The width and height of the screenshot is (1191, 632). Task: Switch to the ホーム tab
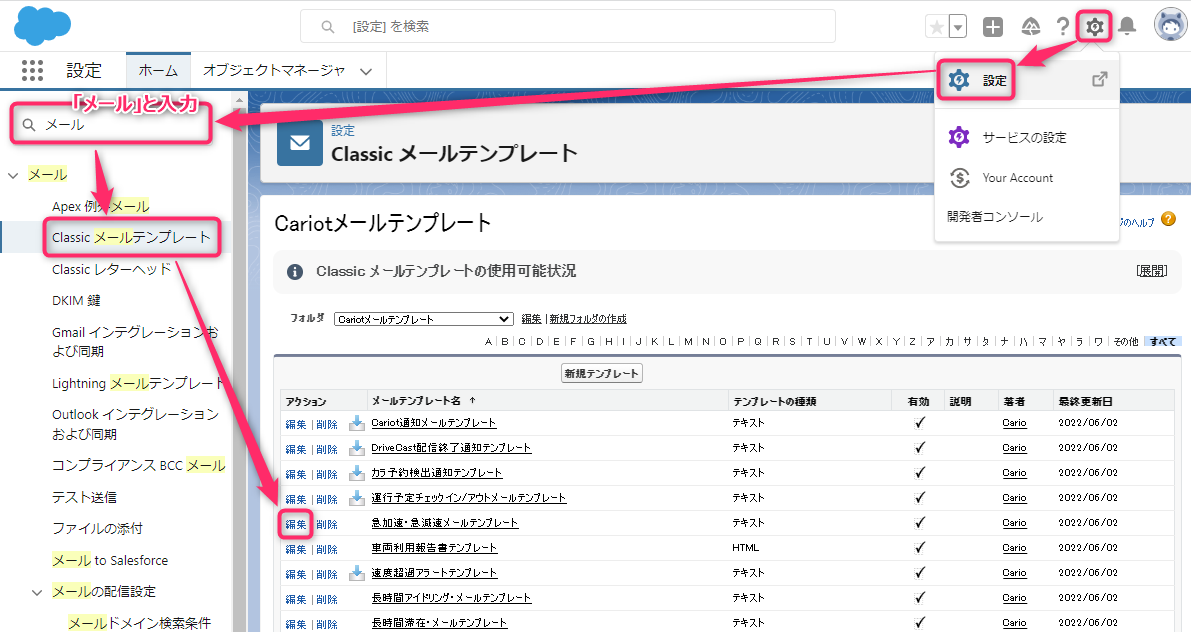pyautogui.click(x=158, y=71)
